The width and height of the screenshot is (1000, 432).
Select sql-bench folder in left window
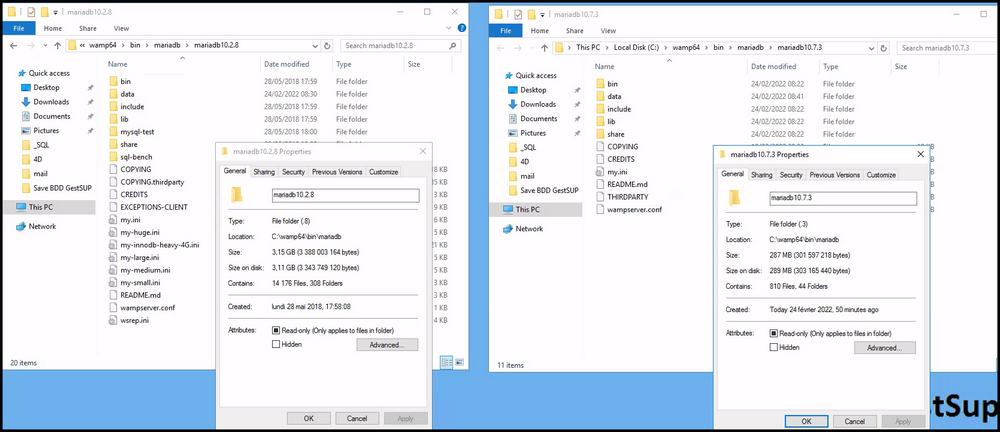pyautogui.click(x=136, y=157)
